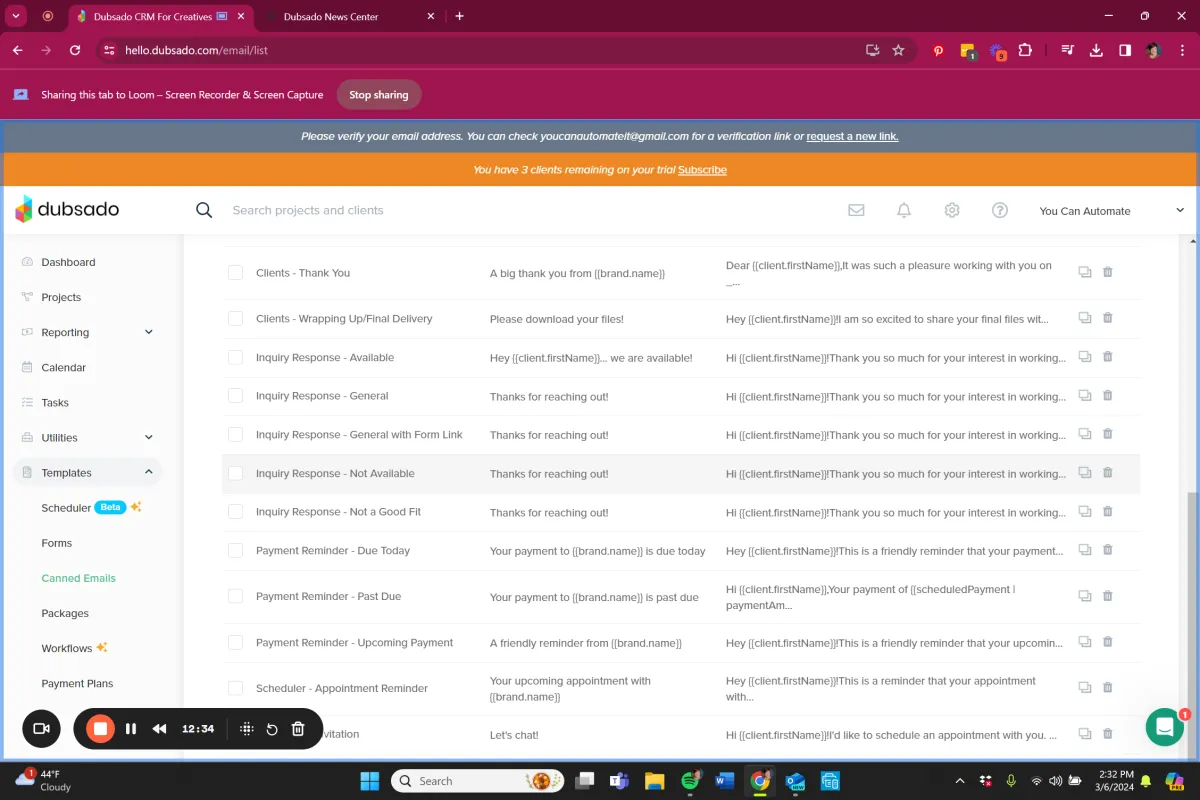Pause the Loom recording

click(x=131, y=729)
